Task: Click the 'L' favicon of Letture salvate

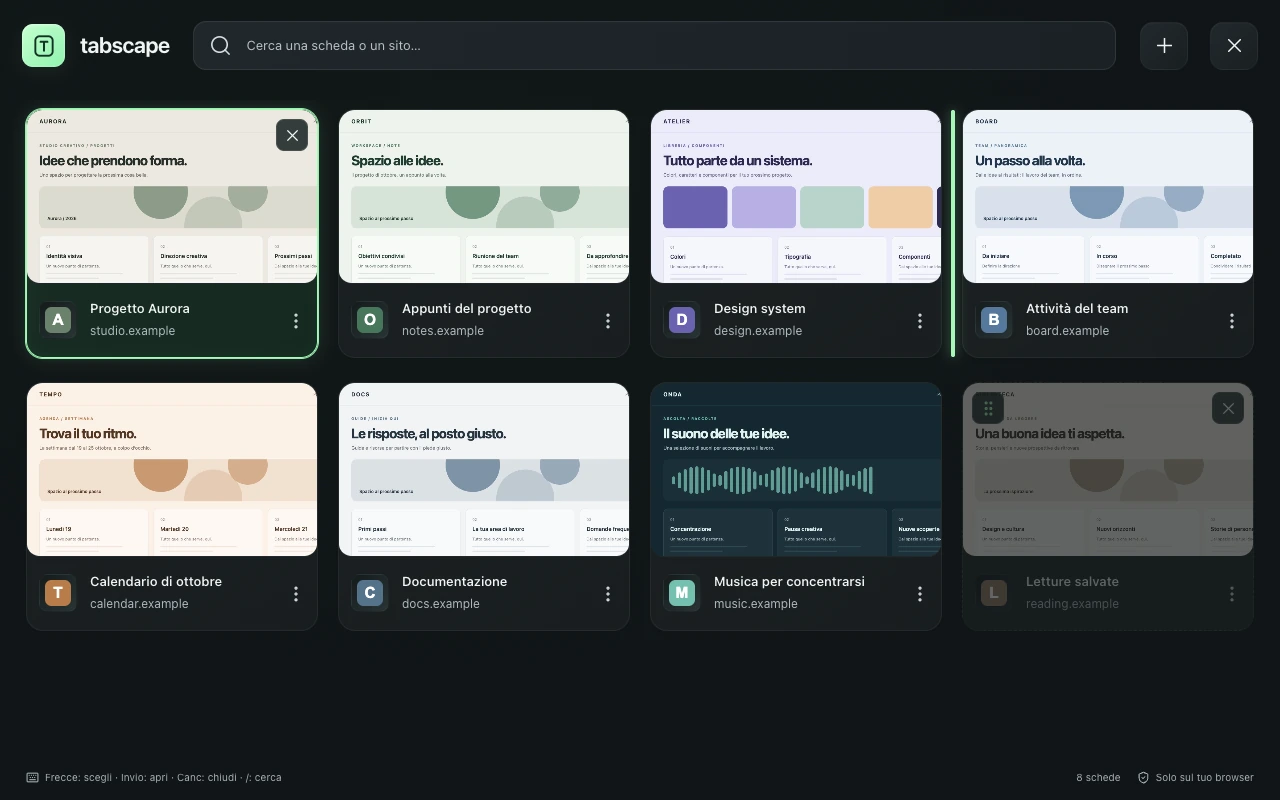Action: click(x=994, y=593)
